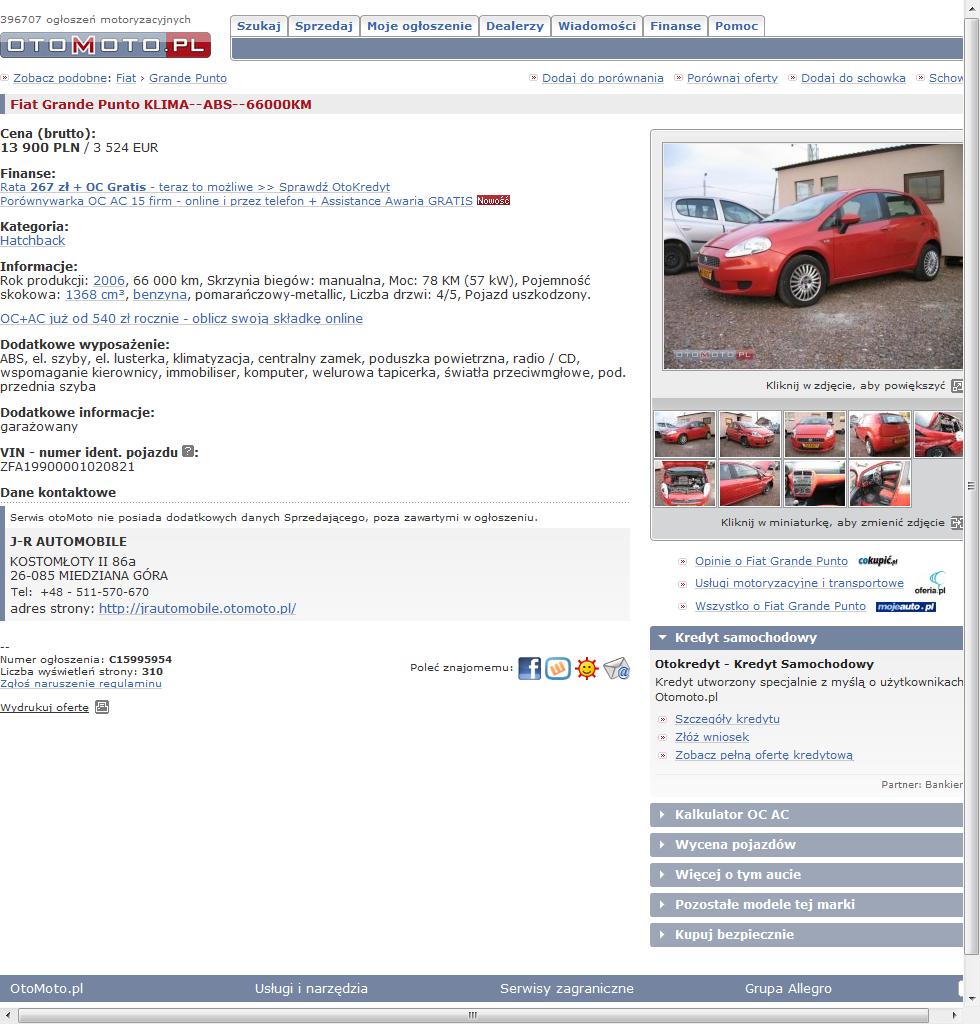The width and height of the screenshot is (980, 1024).
Task: Open the Finanse tab
Action: coord(675,26)
